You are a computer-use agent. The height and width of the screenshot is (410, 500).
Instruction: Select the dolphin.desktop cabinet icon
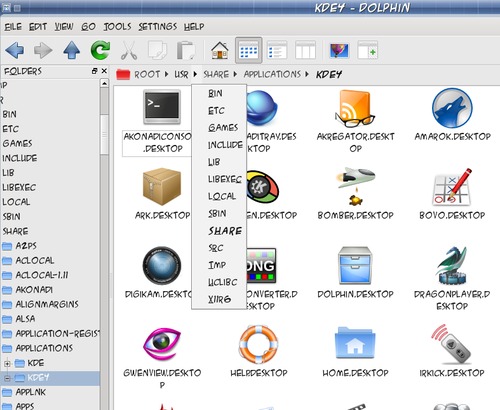click(x=355, y=265)
